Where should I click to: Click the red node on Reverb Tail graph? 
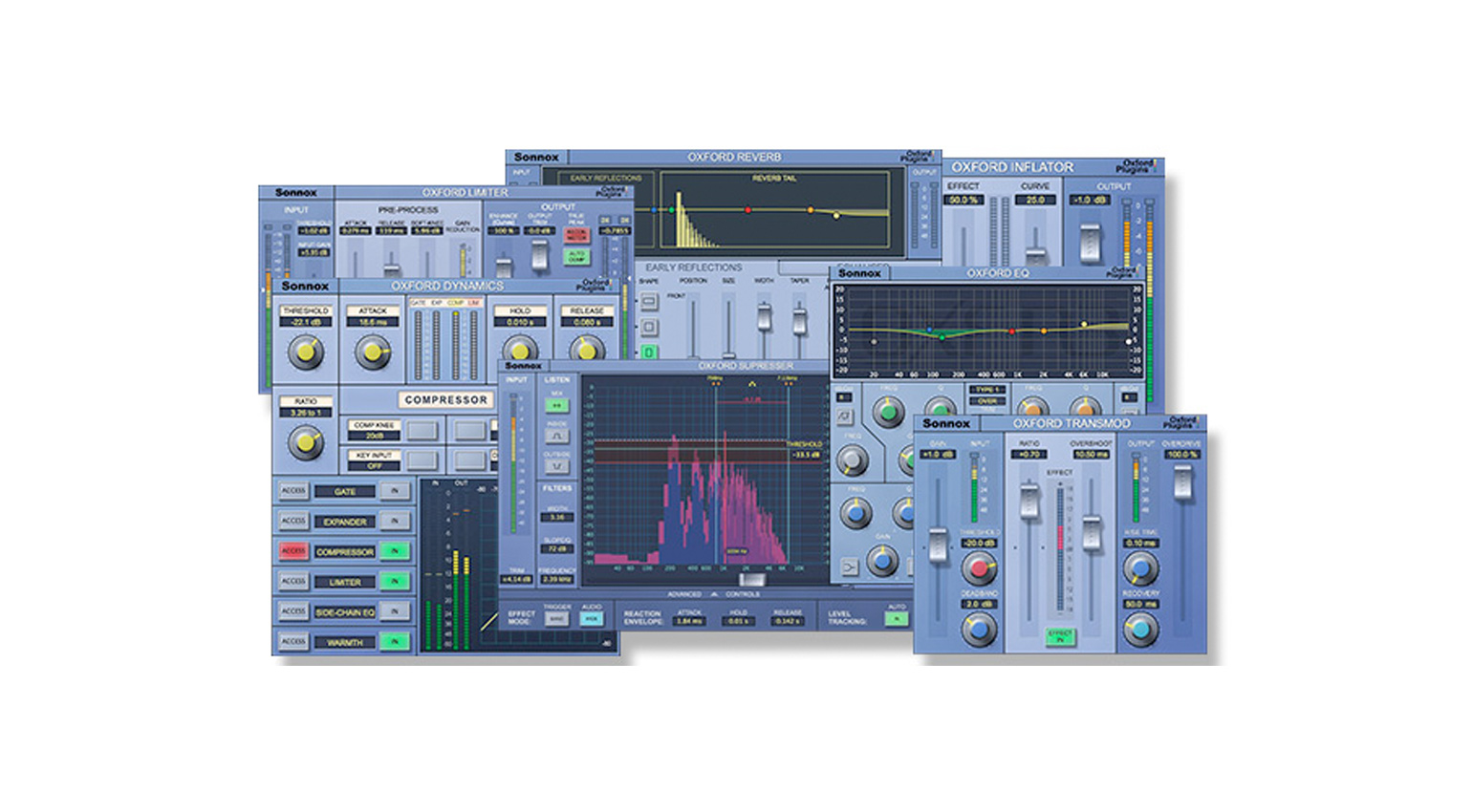[x=747, y=209]
